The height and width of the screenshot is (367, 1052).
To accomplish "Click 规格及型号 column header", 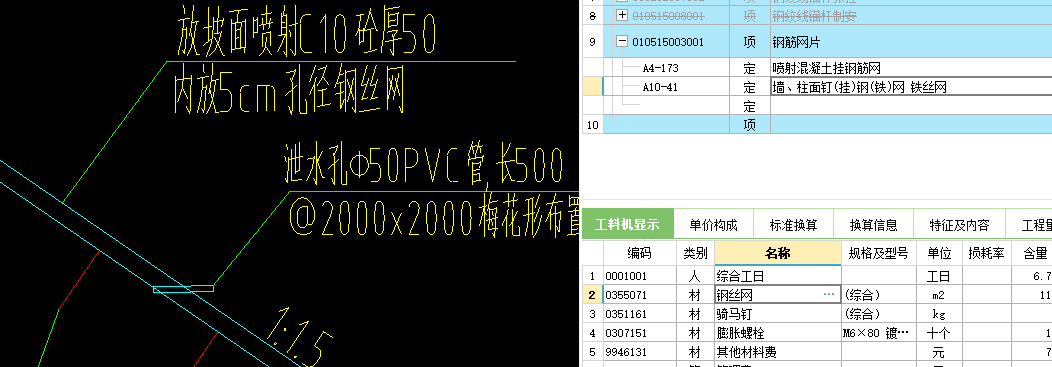I will pyautogui.click(x=879, y=253).
